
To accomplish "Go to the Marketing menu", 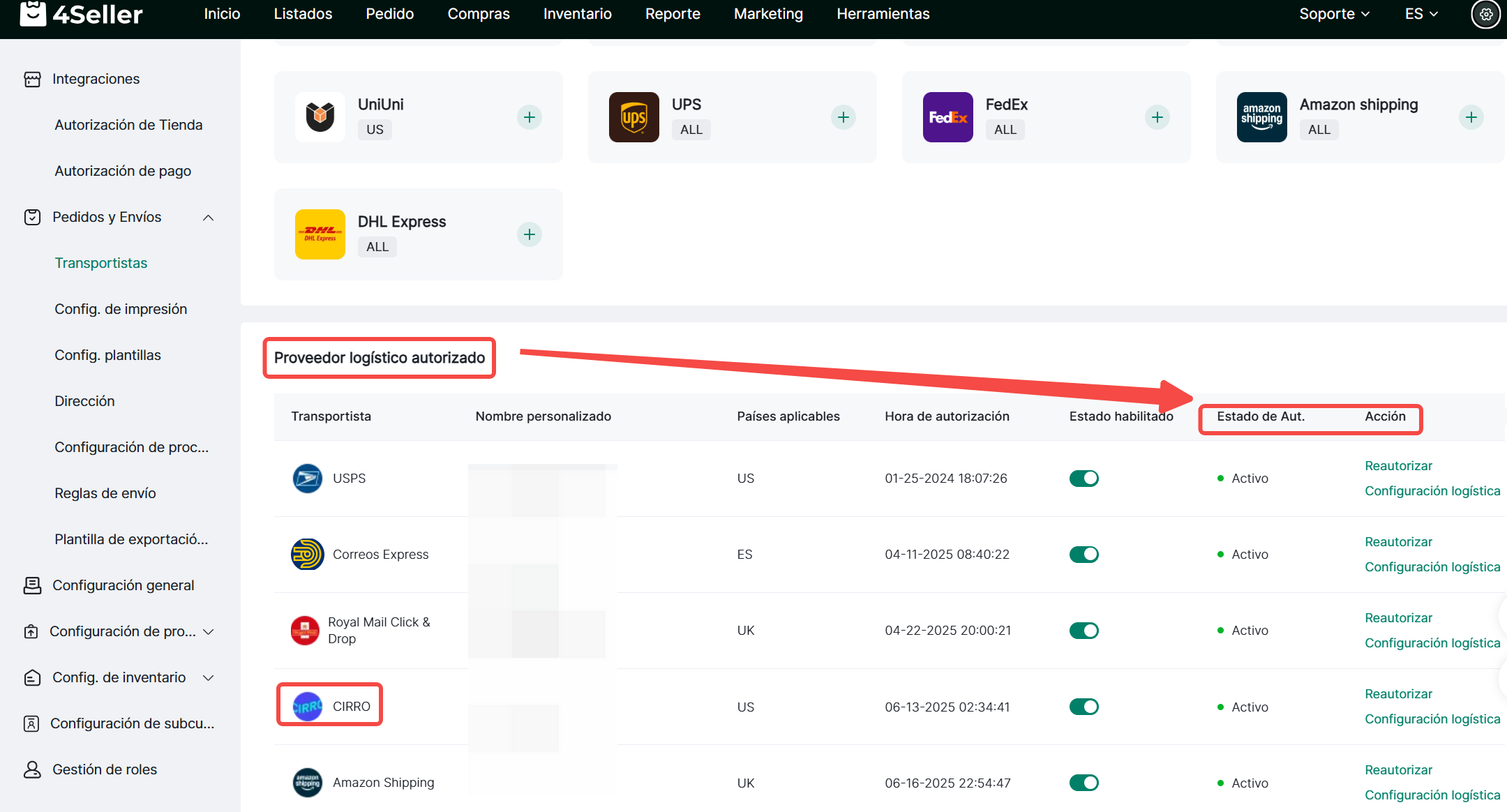I will 768,14.
